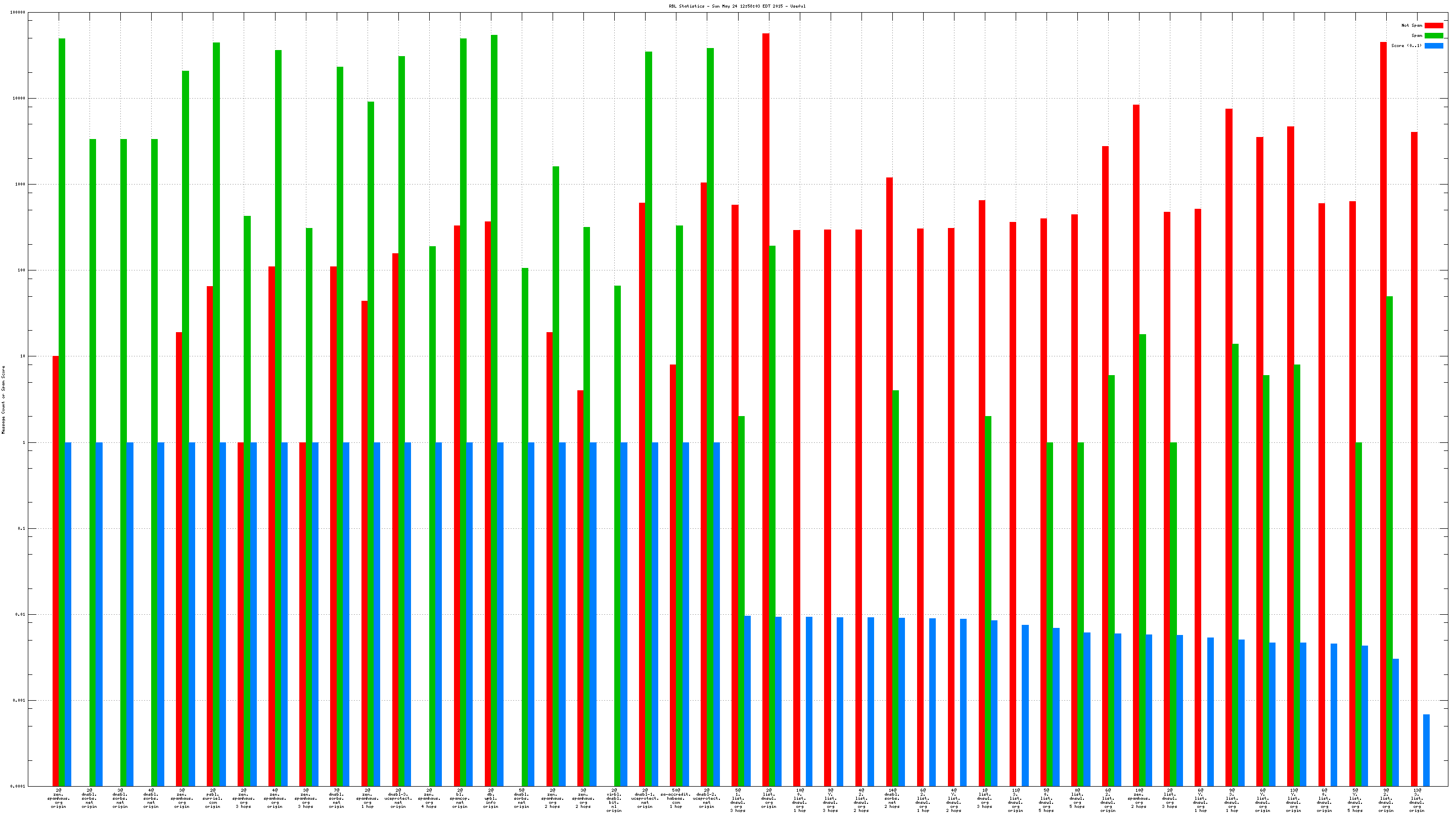Click the blue Score (0..1) legend swatch
This screenshot has height=819, width=1456.
tap(1433, 46)
